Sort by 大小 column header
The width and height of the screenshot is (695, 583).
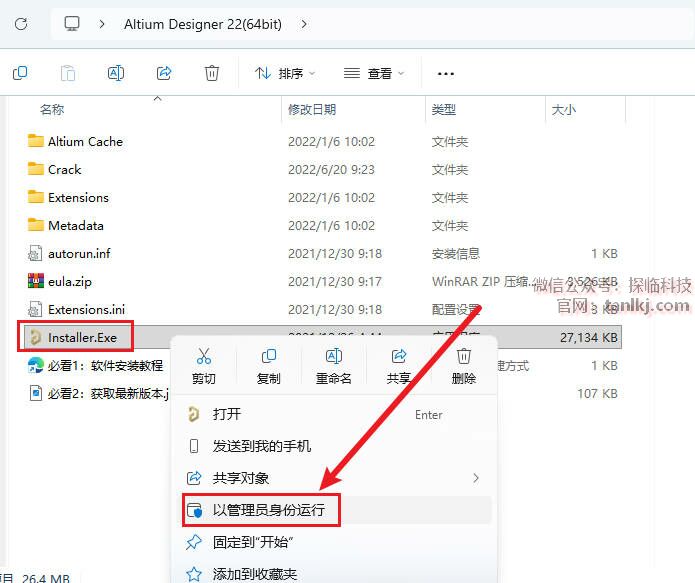(x=563, y=109)
